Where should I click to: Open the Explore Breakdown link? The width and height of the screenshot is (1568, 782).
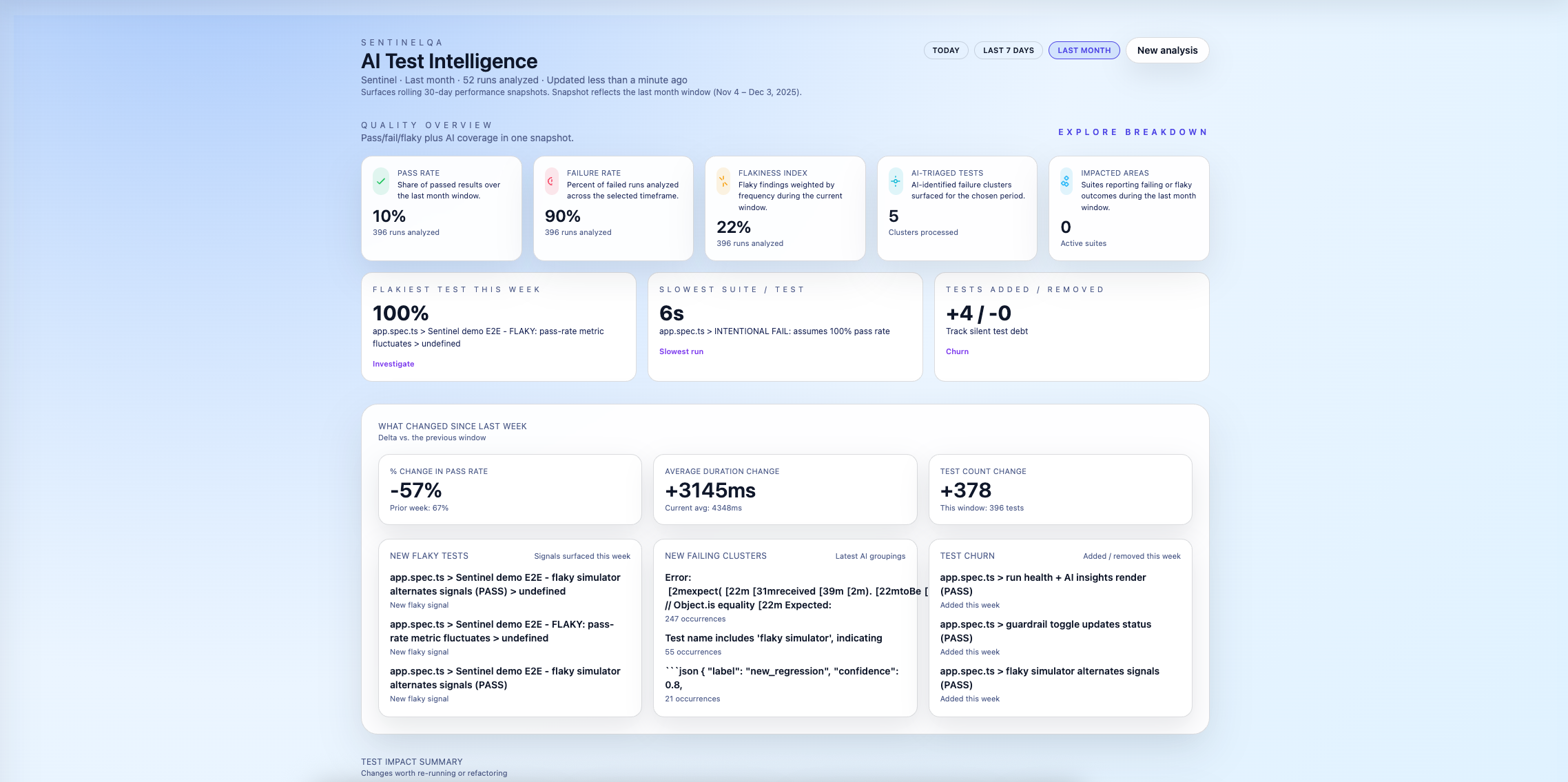pos(1133,132)
